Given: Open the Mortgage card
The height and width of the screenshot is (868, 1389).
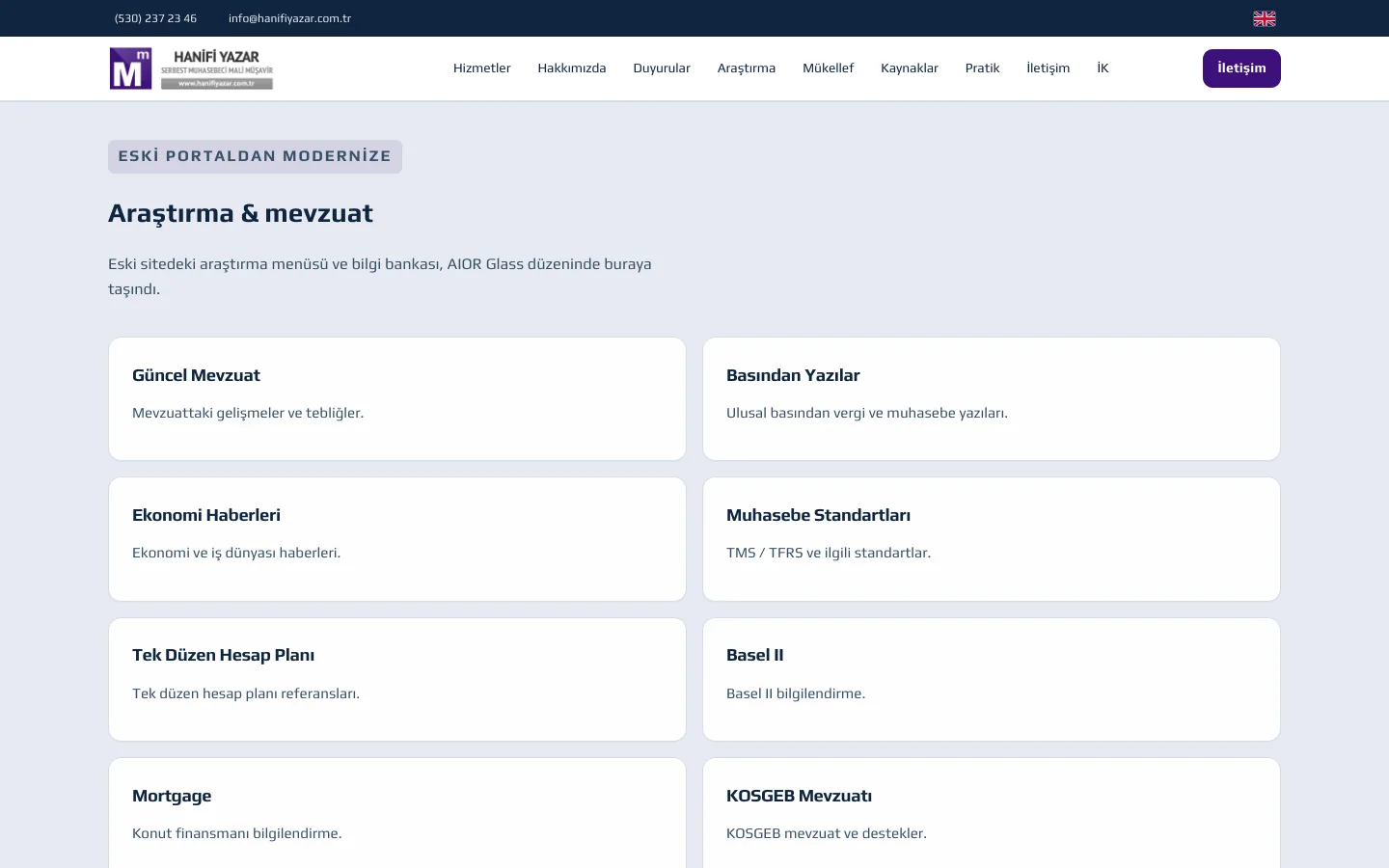Looking at the screenshot, I should pos(397,813).
